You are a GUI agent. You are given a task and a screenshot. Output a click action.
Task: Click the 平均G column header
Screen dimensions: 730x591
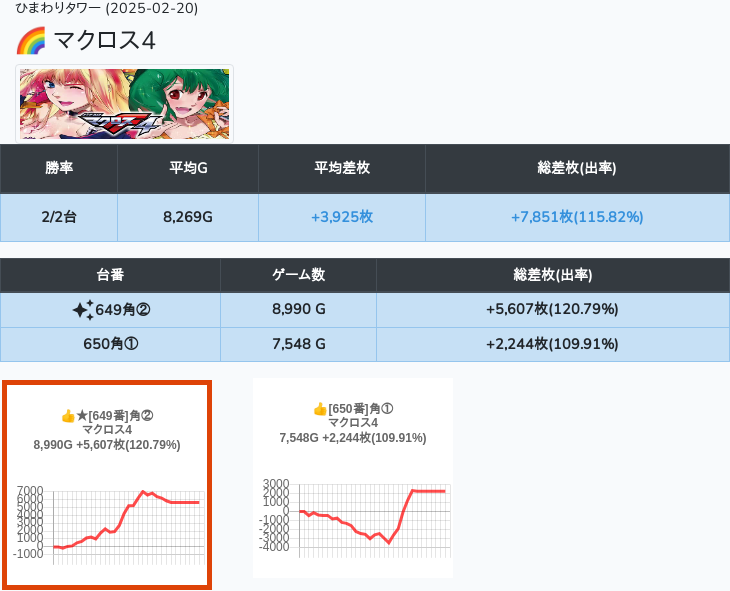coord(188,168)
